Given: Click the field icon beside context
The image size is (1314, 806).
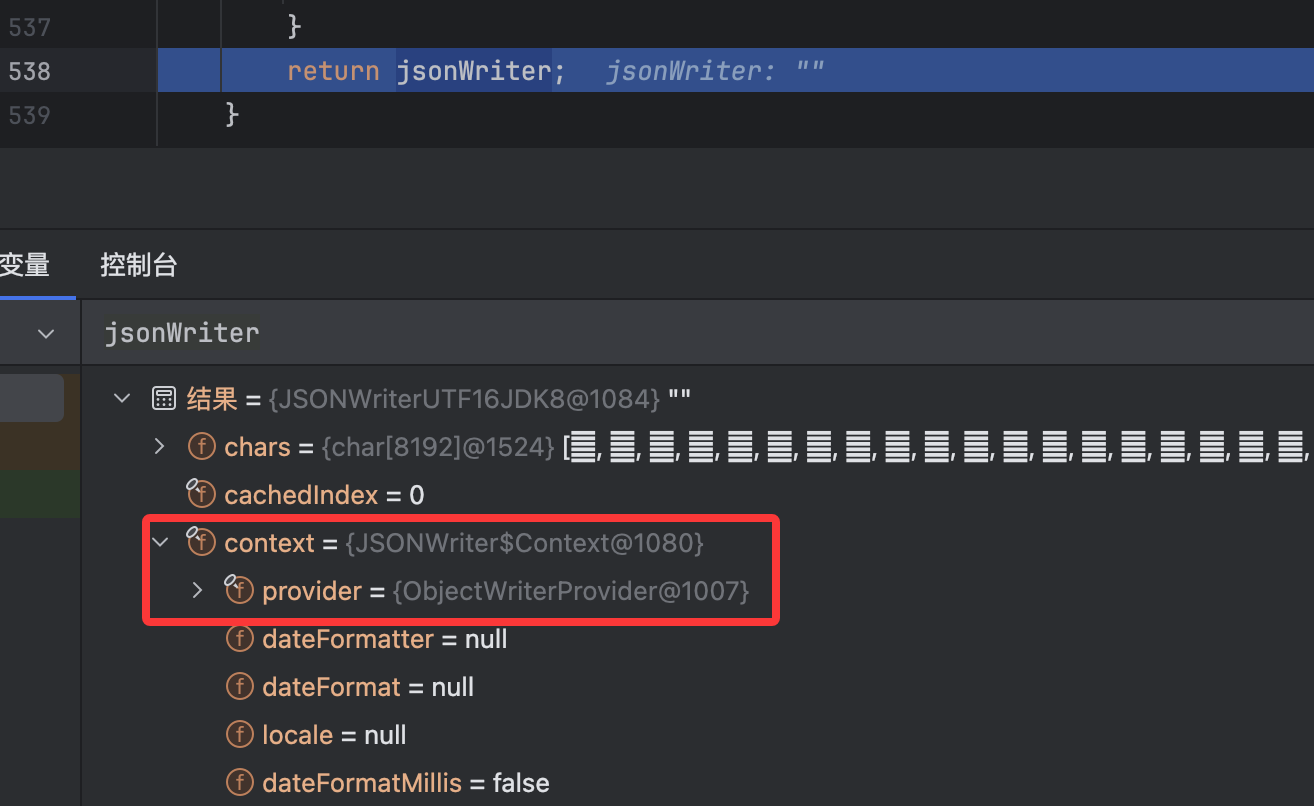Looking at the screenshot, I should point(201,542).
